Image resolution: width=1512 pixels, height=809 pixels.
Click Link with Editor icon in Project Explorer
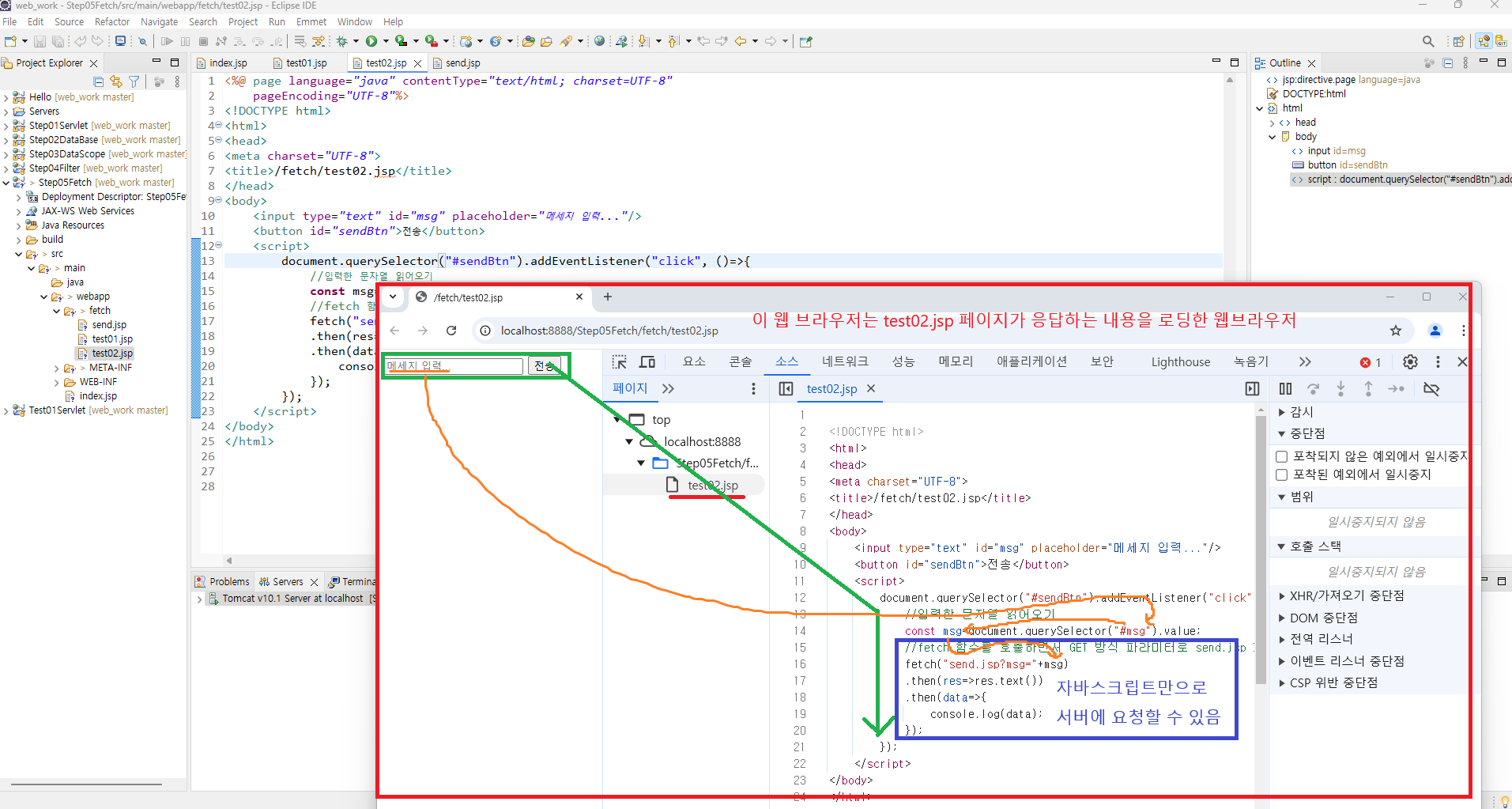pyautogui.click(x=116, y=81)
